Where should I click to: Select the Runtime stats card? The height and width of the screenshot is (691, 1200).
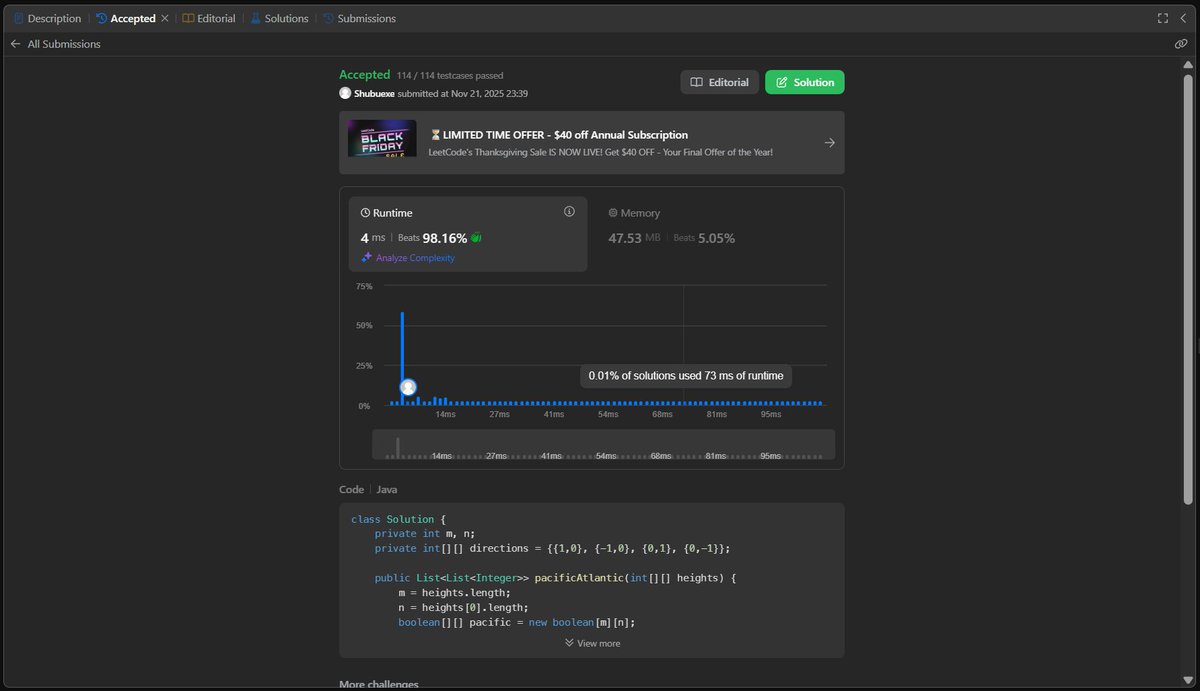click(468, 233)
